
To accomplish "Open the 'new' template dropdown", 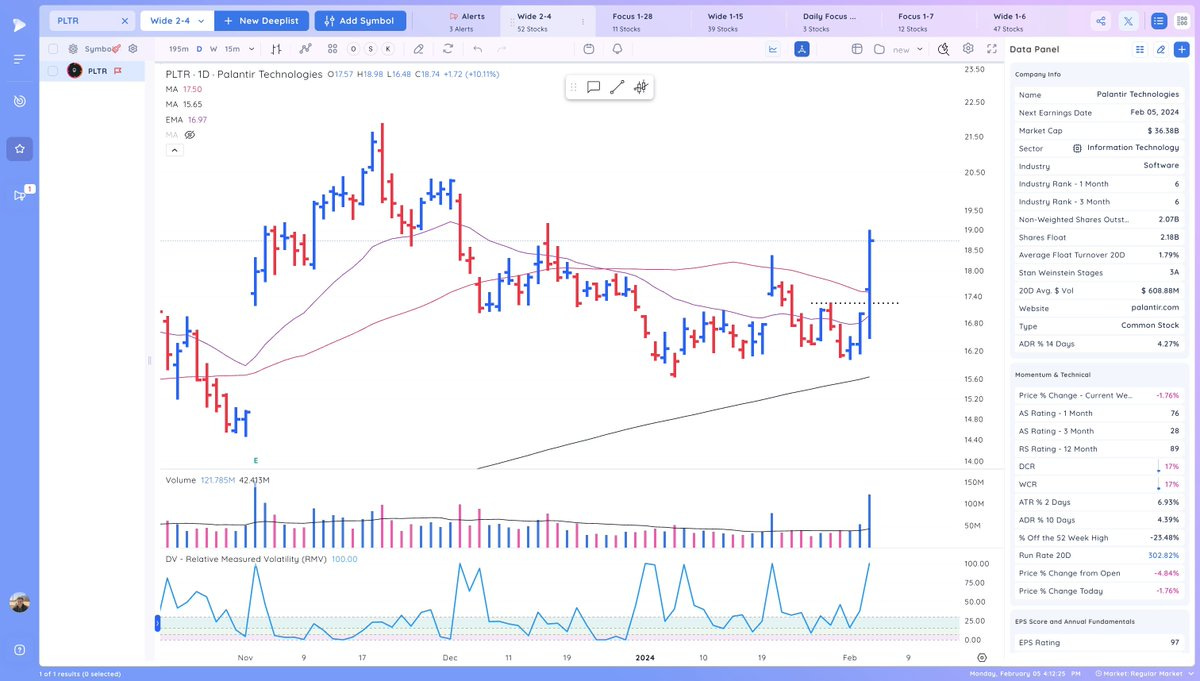I will [x=908, y=49].
